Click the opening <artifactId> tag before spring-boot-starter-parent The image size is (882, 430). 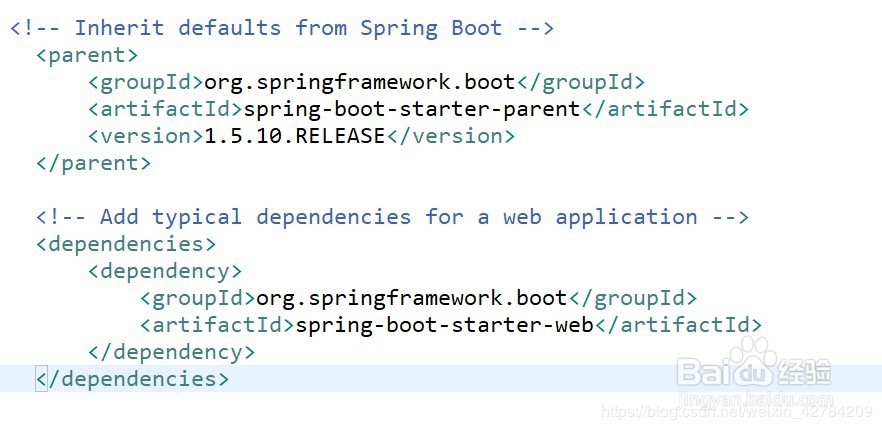165,109
